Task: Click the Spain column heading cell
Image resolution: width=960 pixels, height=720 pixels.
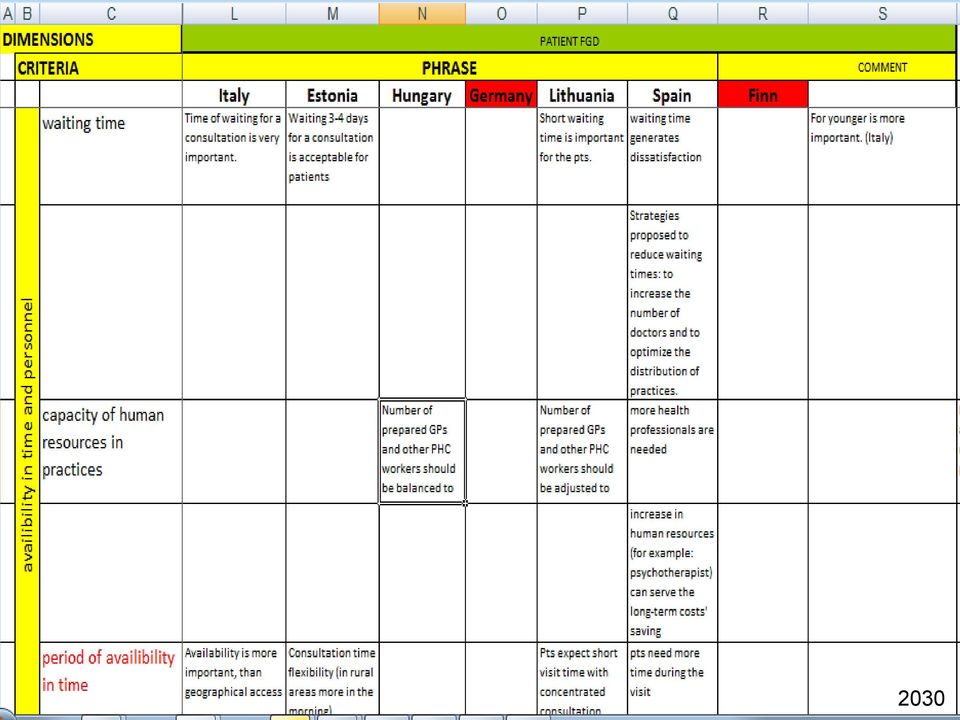Action: [x=672, y=95]
